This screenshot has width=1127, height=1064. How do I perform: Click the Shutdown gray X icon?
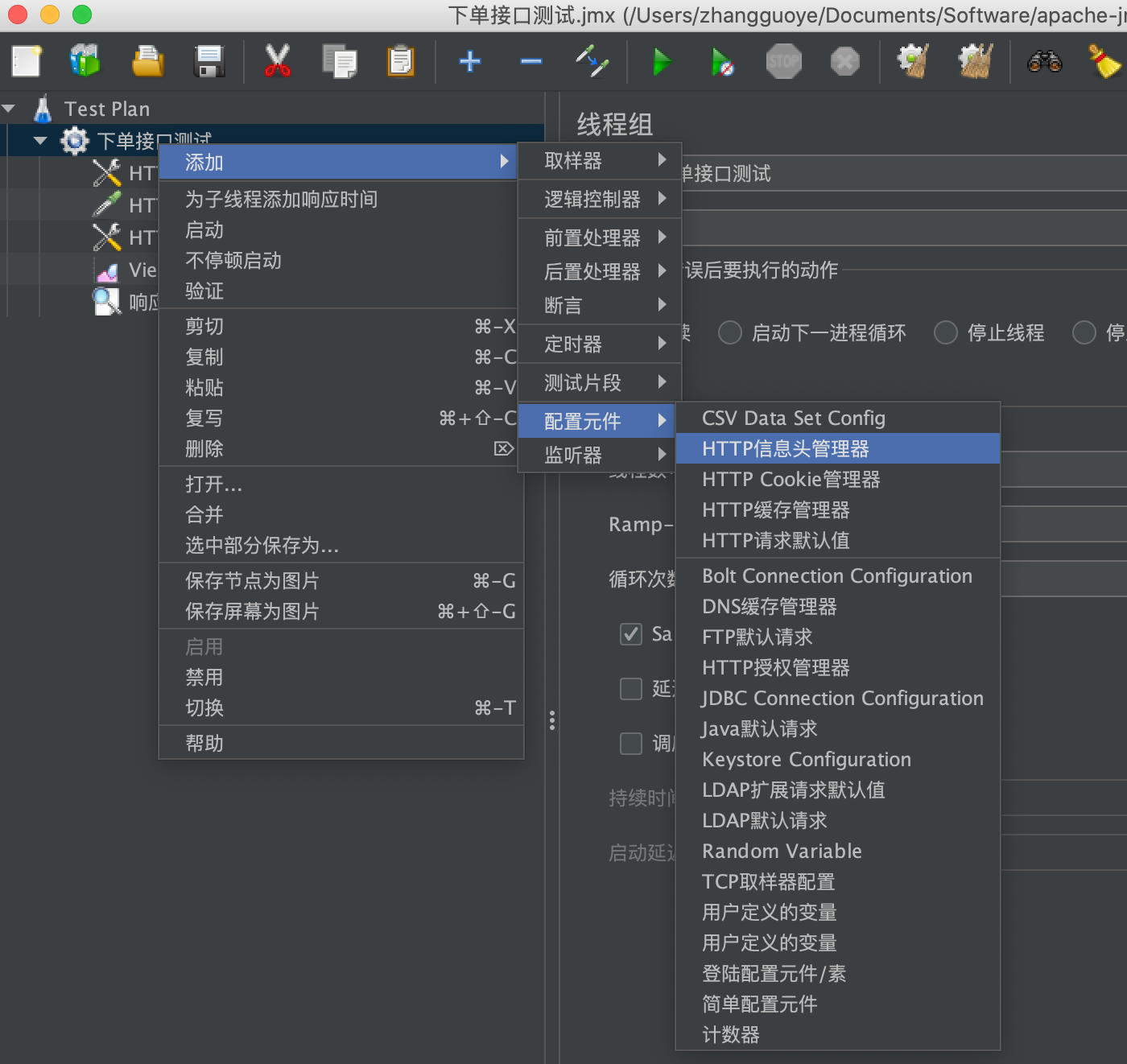(844, 61)
